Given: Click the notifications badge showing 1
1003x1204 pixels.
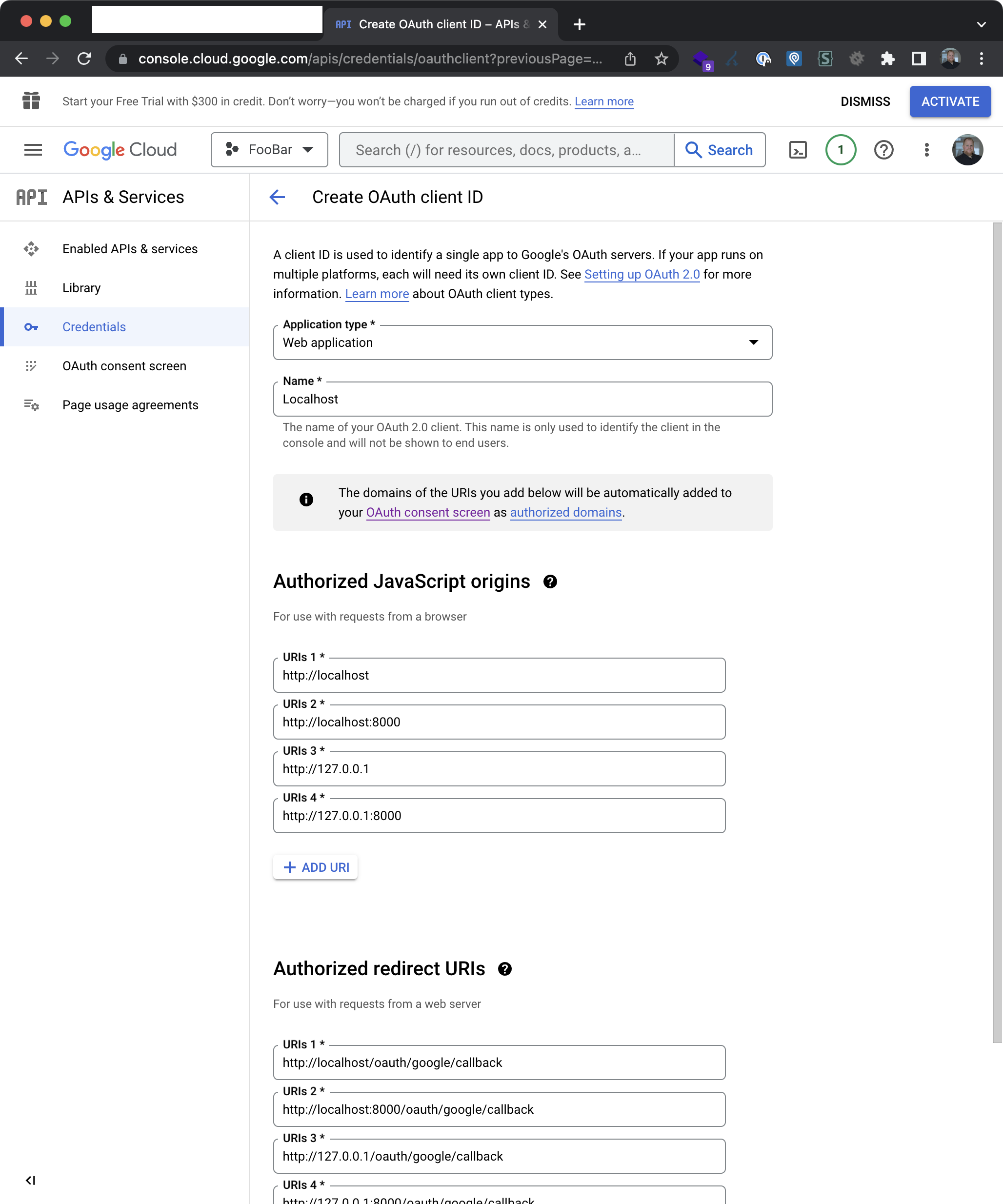Looking at the screenshot, I should tap(840, 150).
